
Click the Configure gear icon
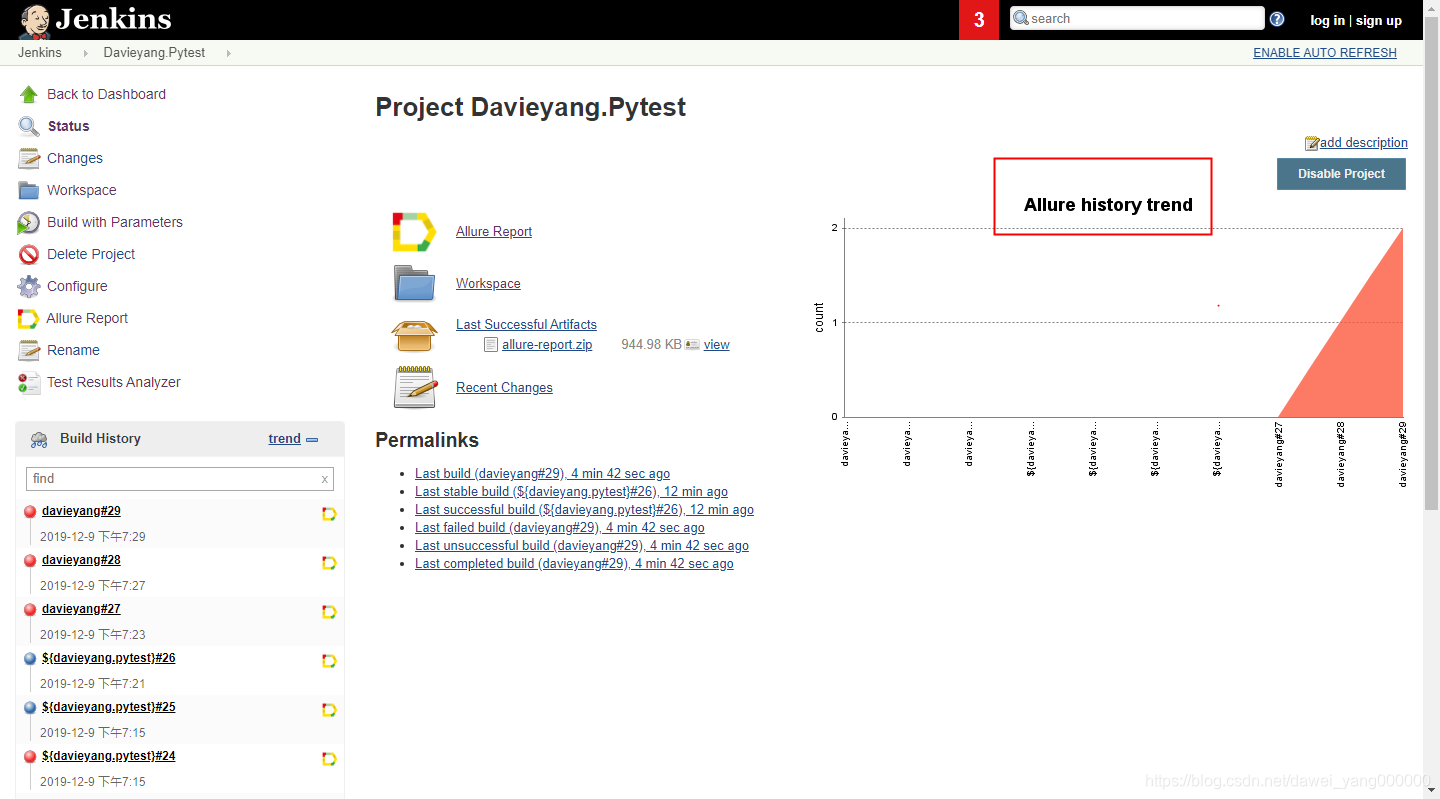(x=29, y=286)
